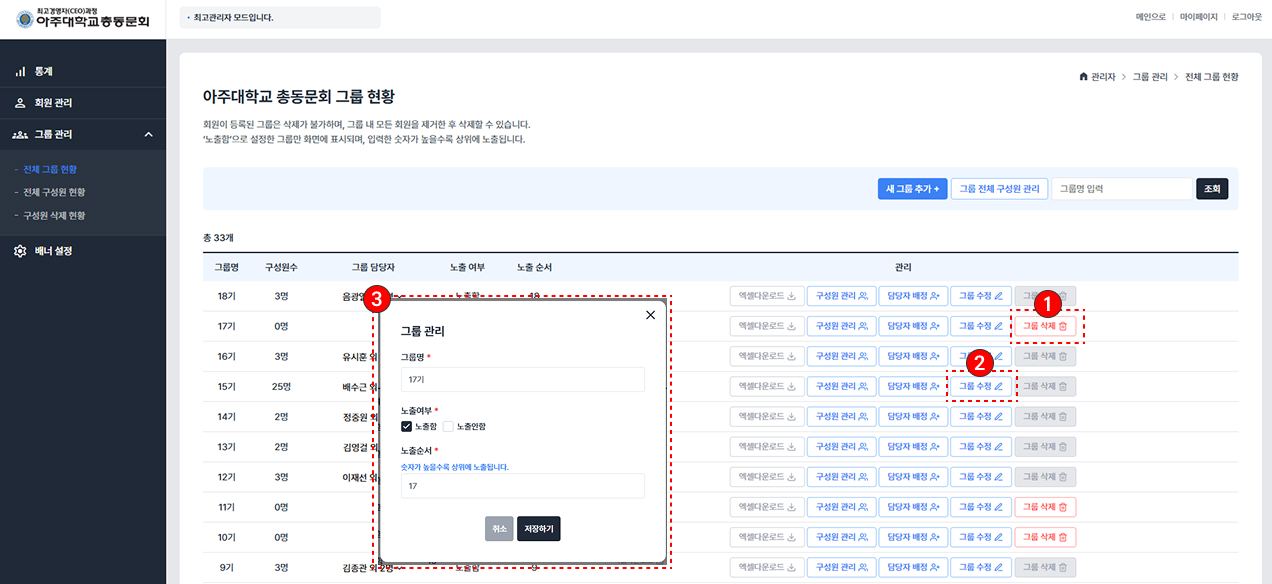Select 전체 그룹 현황 in the sidebar

50,169
